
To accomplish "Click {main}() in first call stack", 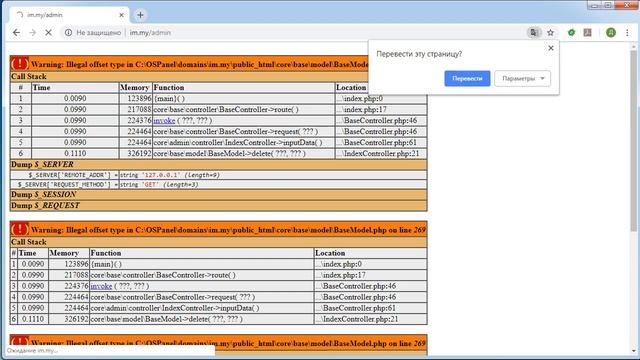I will pyautogui.click(x=169, y=98).
